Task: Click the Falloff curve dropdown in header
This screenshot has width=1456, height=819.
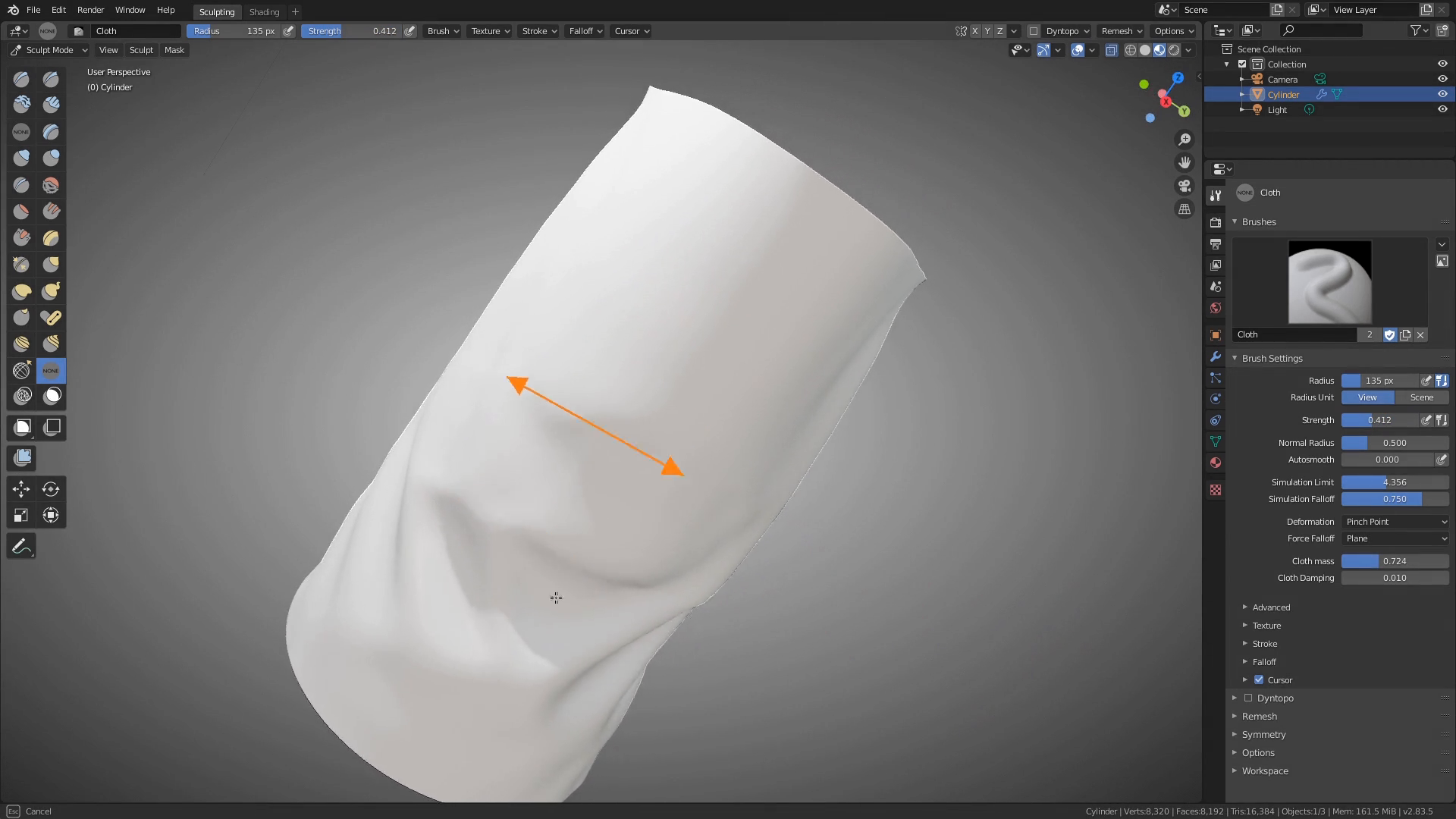Action: [585, 30]
